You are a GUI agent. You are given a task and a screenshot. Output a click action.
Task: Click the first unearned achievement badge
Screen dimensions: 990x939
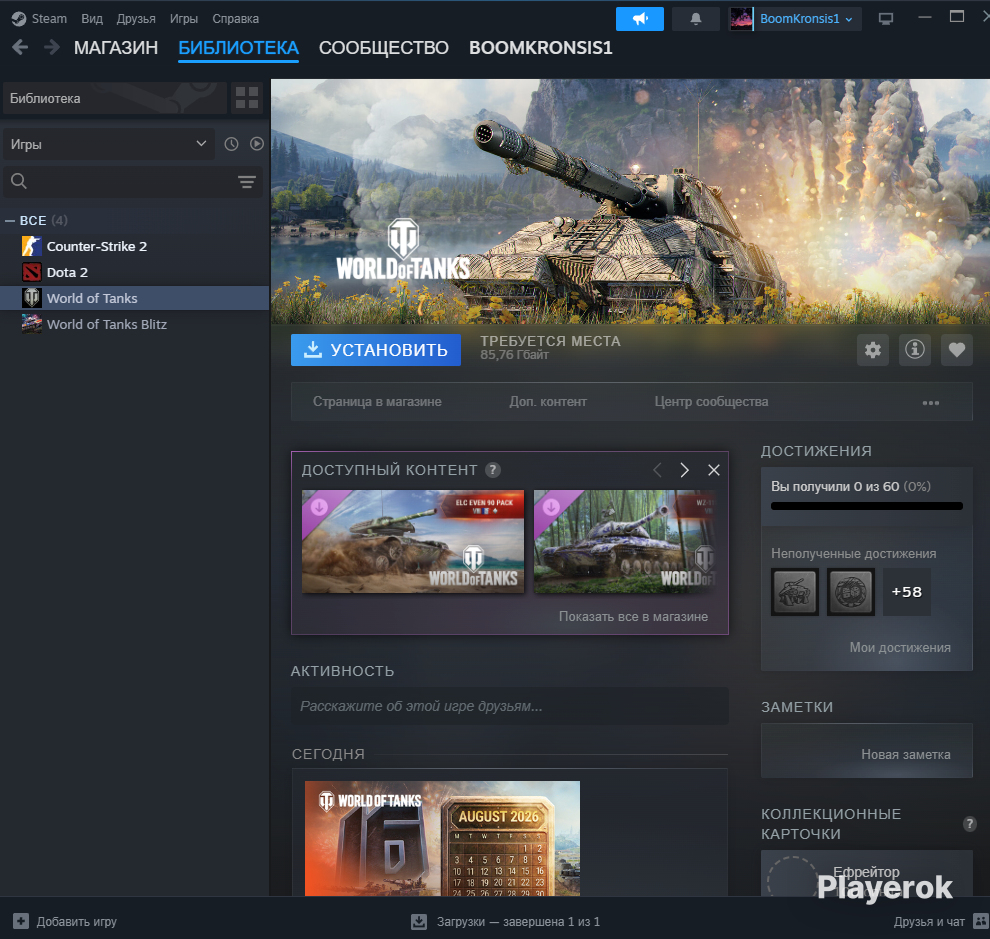[794, 592]
